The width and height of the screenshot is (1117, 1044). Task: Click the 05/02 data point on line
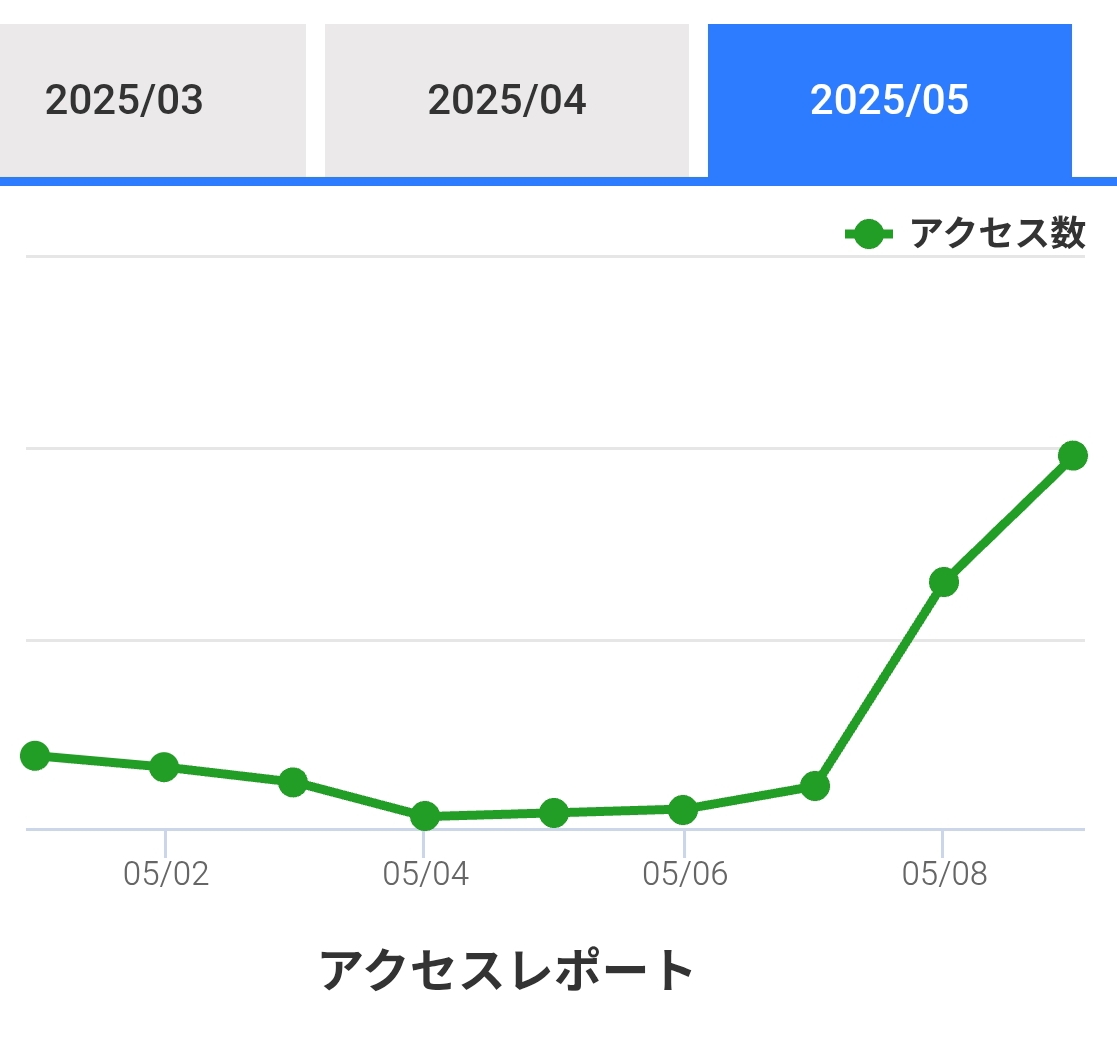[x=164, y=767]
